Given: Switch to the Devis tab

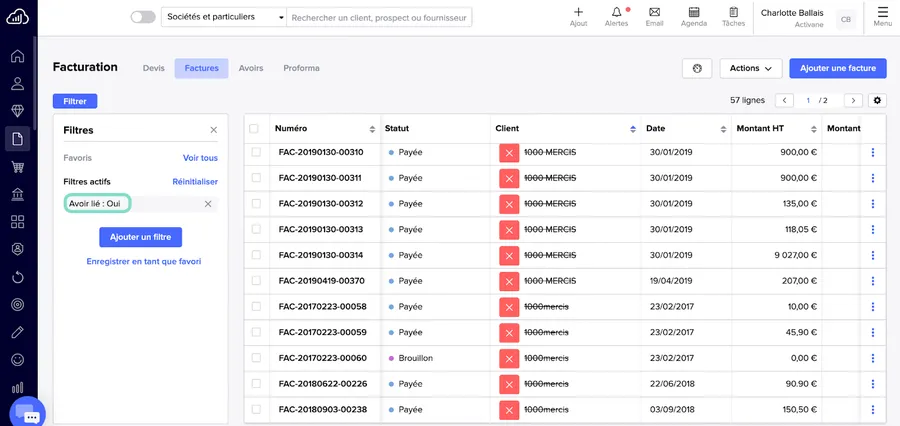Looking at the screenshot, I should [x=153, y=68].
